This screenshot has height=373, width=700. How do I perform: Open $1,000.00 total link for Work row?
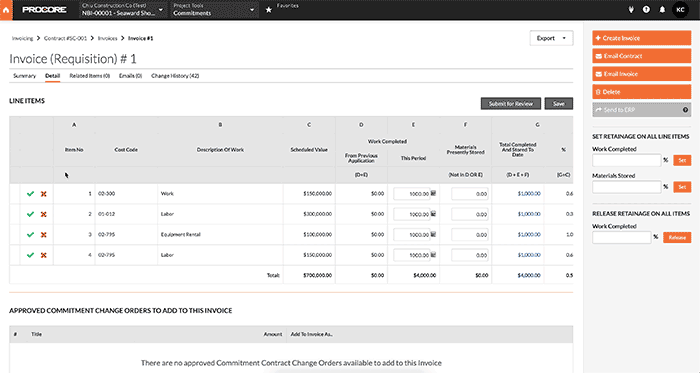click(529, 194)
